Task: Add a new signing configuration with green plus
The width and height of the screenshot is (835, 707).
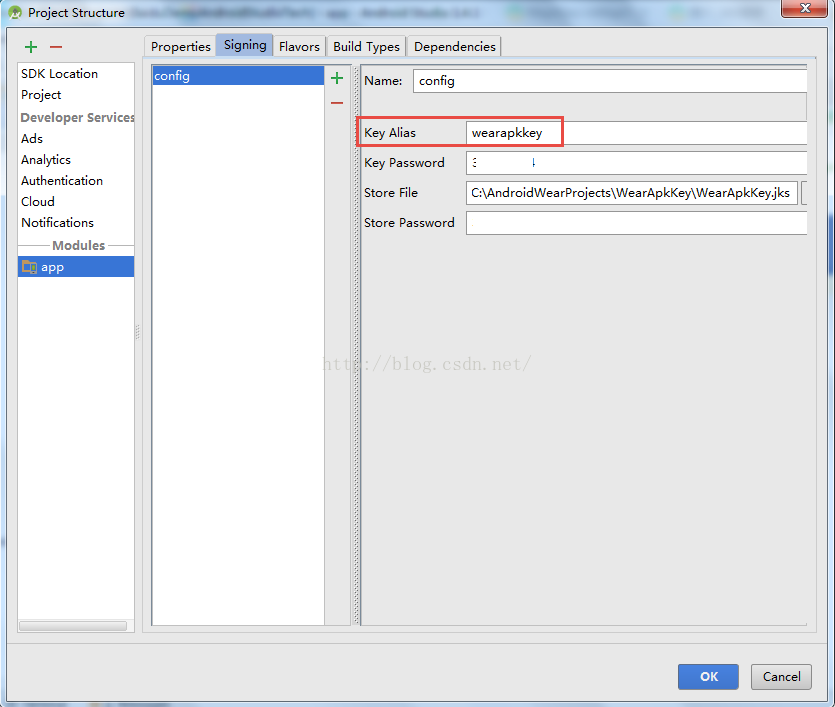Action: 337,77
